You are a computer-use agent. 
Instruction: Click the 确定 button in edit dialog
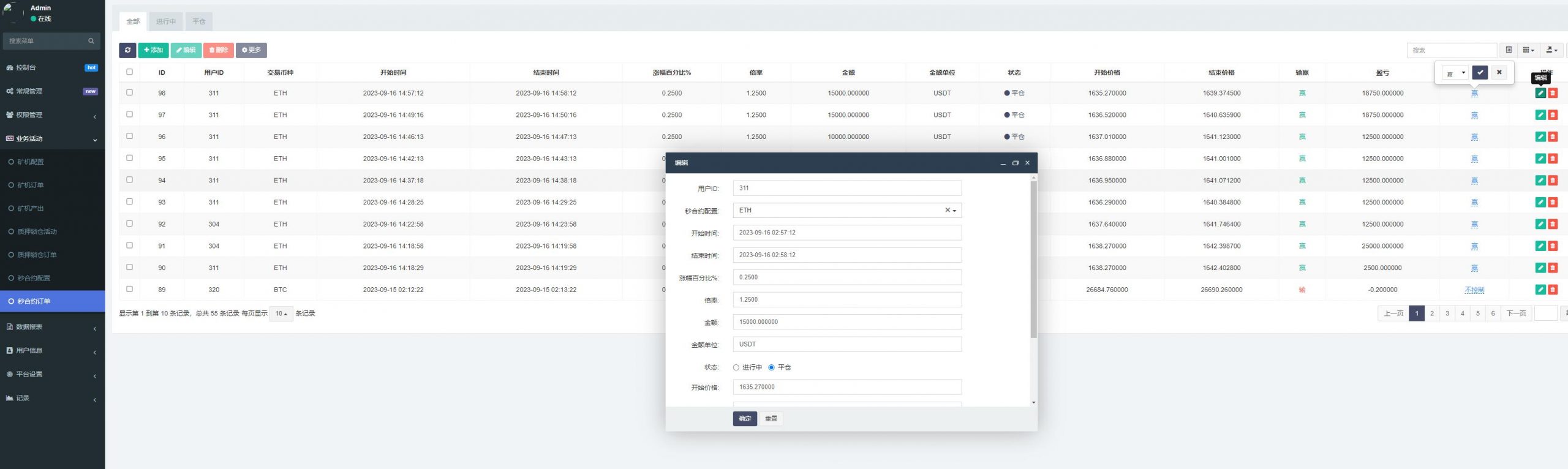(745, 419)
